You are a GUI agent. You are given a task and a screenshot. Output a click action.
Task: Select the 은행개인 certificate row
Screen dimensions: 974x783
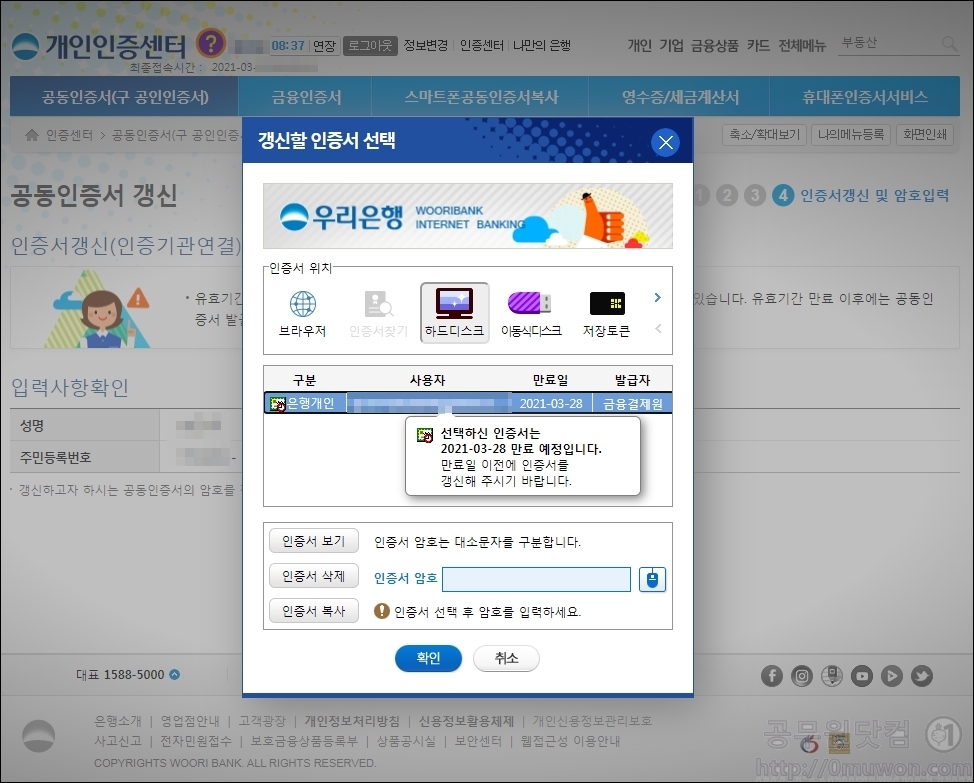[x=468, y=404]
